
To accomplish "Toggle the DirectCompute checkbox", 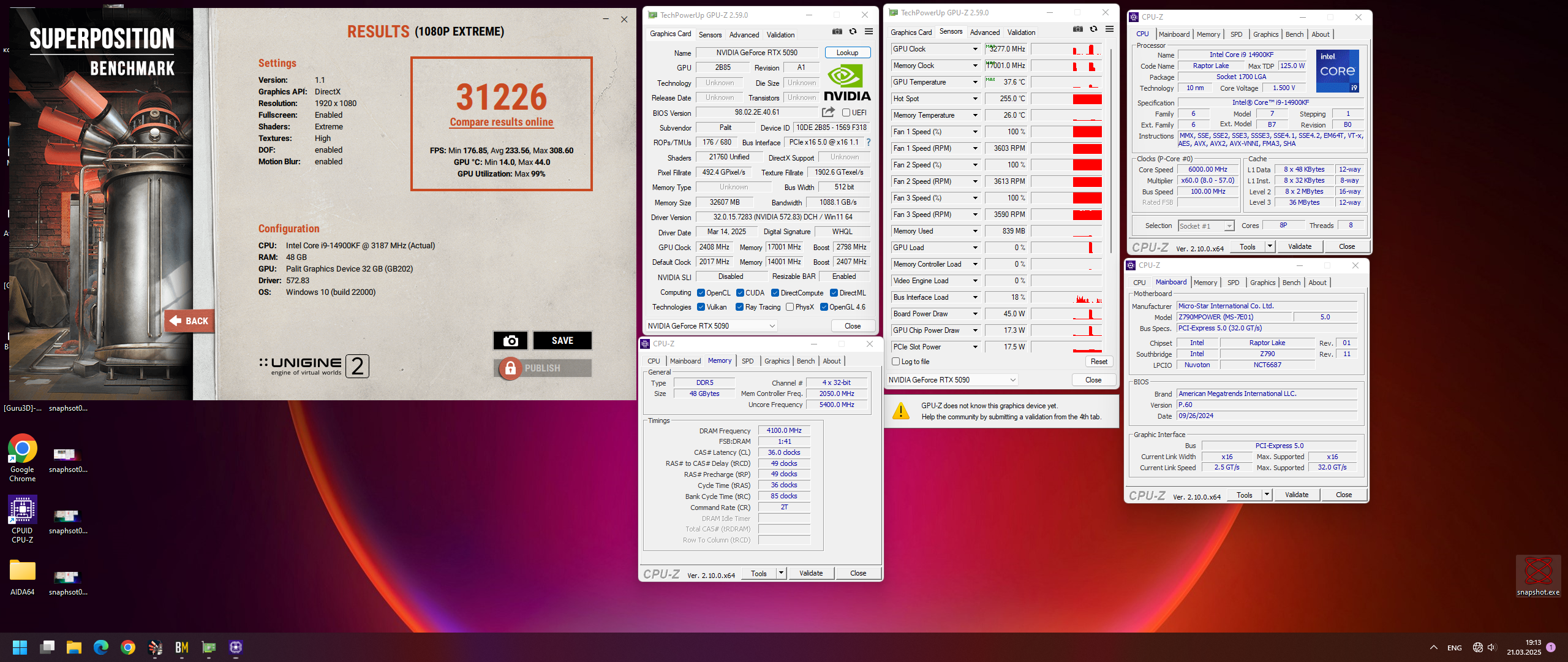I will (x=775, y=293).
